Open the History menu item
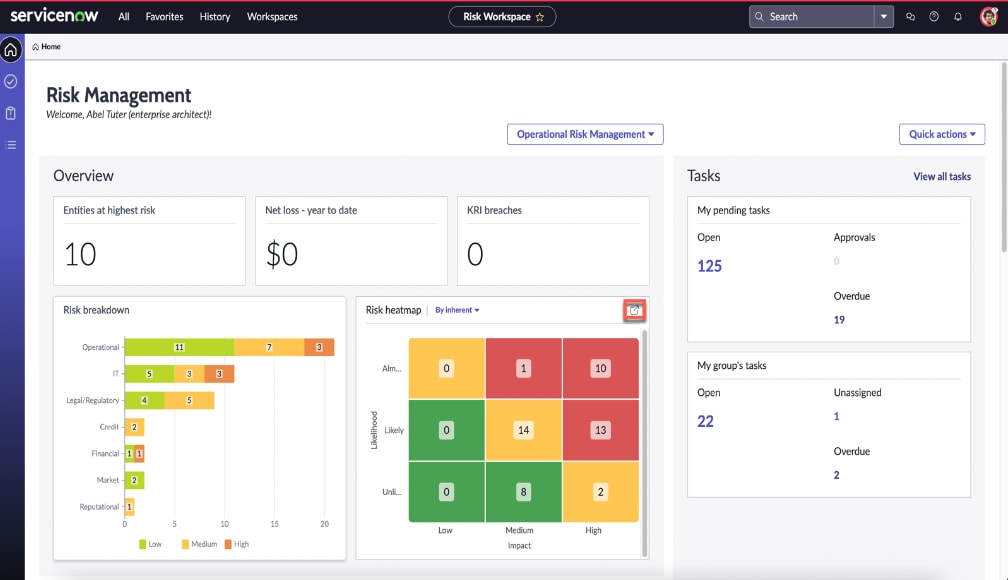This screenshot has width=1008, height=580. (x=214, y=16)
